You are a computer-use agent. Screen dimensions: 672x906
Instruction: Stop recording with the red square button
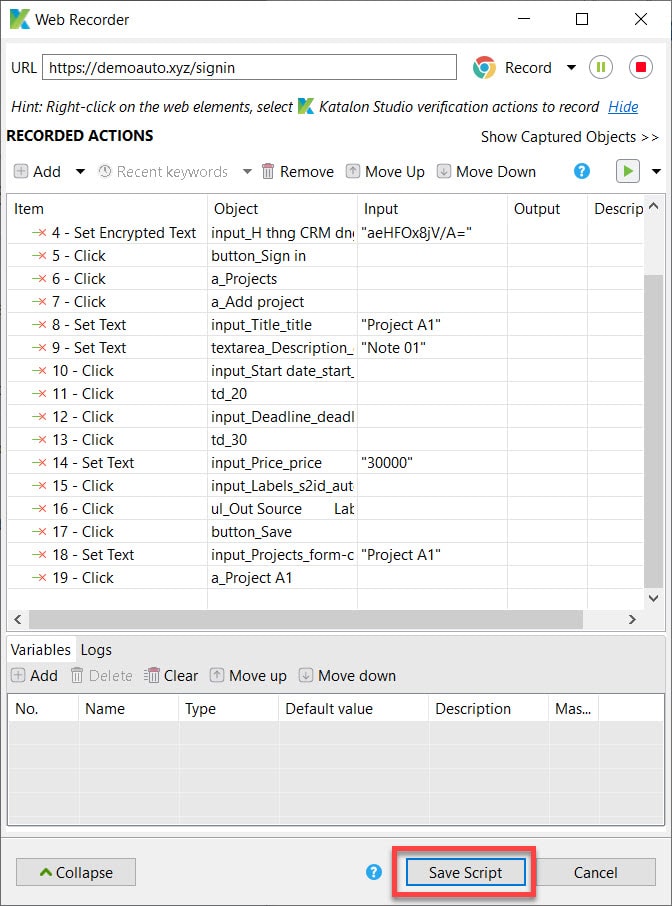641,68
